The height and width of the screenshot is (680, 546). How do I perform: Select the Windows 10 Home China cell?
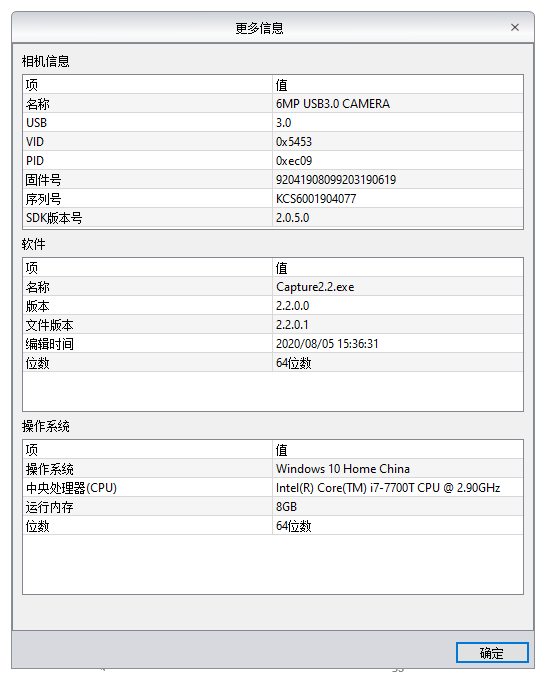(x=398, y=469)
